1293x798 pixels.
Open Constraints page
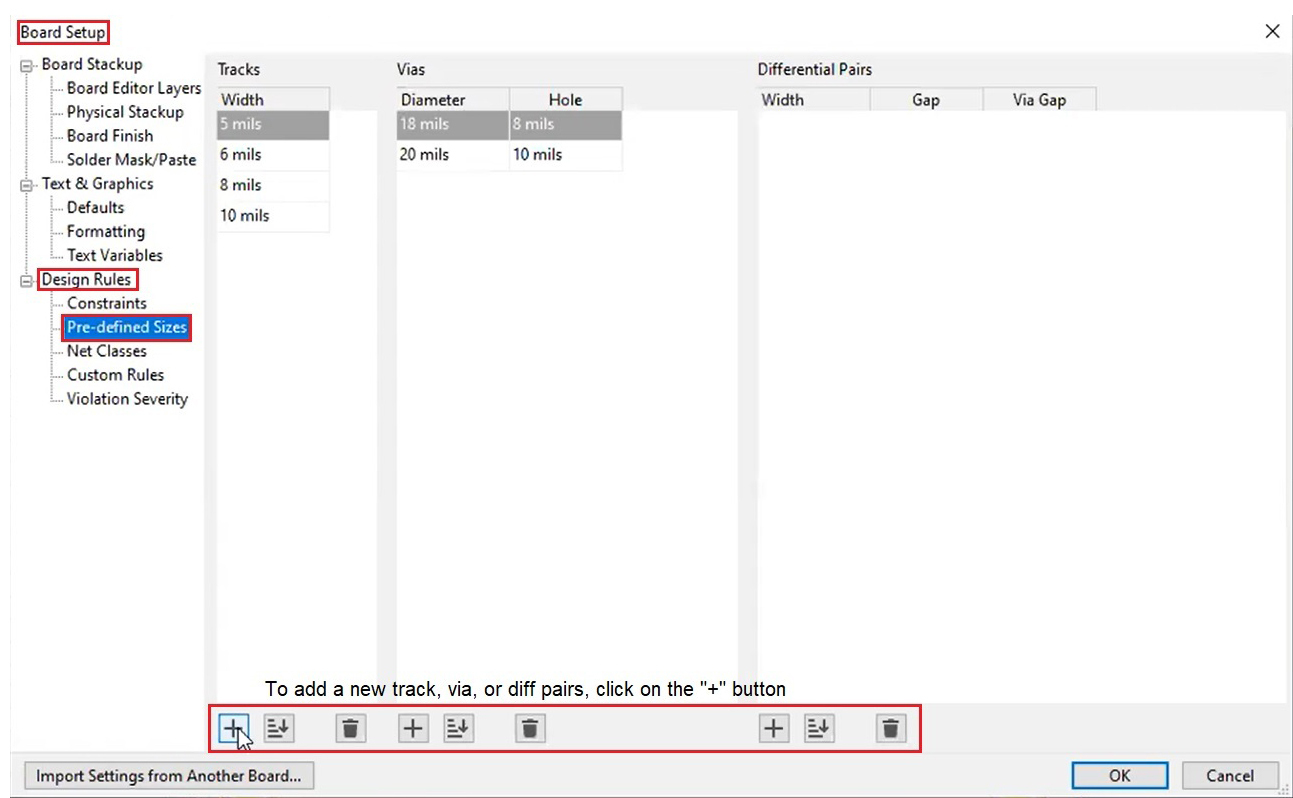(106, 303)
